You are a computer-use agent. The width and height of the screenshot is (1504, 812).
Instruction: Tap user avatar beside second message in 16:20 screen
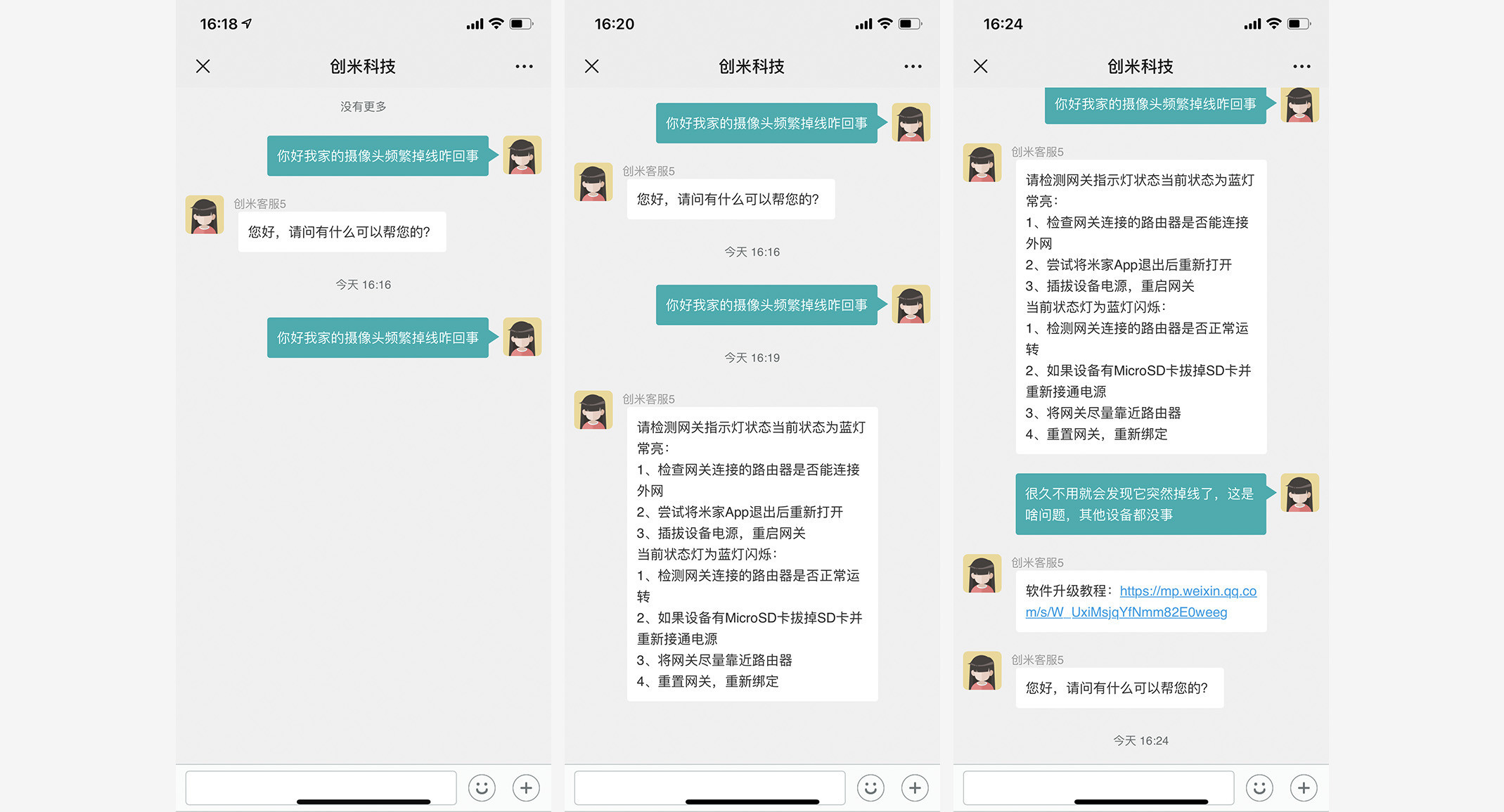click(x=911, y=304)
